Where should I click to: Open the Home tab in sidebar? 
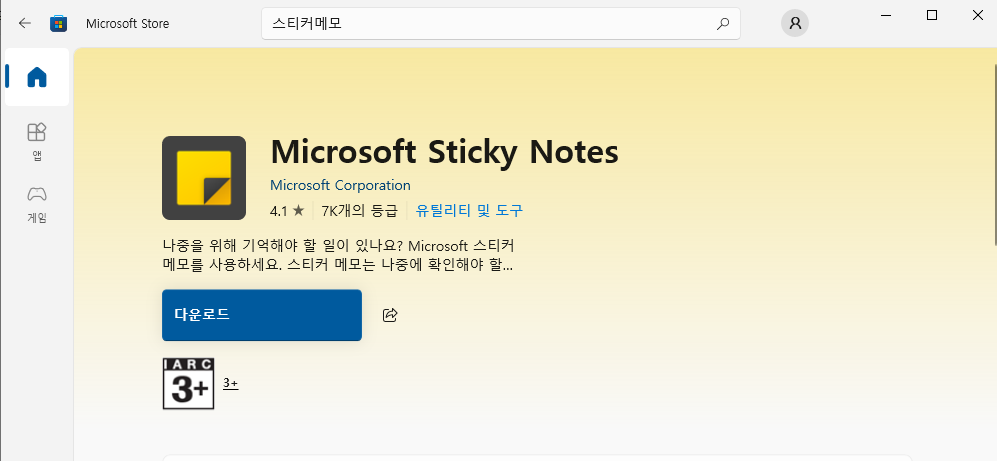point(37,77)
